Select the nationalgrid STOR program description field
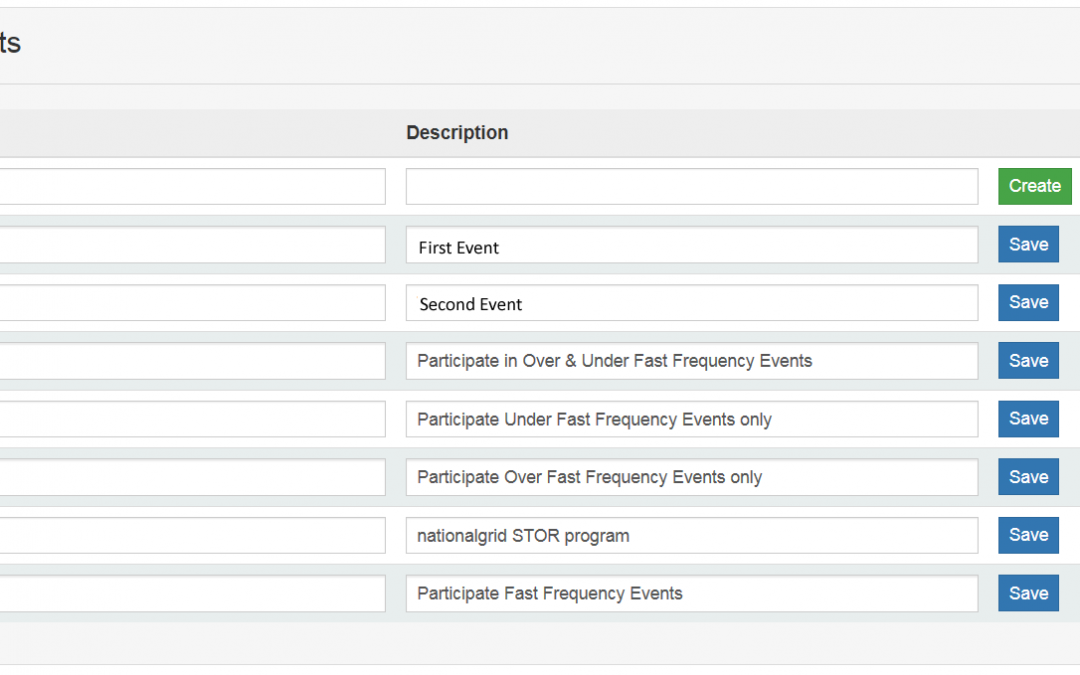1080x675 pixels. 691,535
